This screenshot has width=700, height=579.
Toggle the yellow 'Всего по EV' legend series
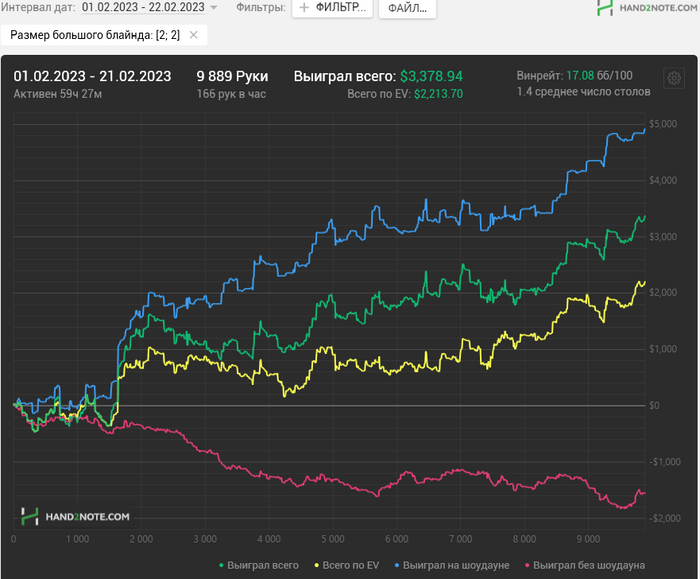coord(350,565)
